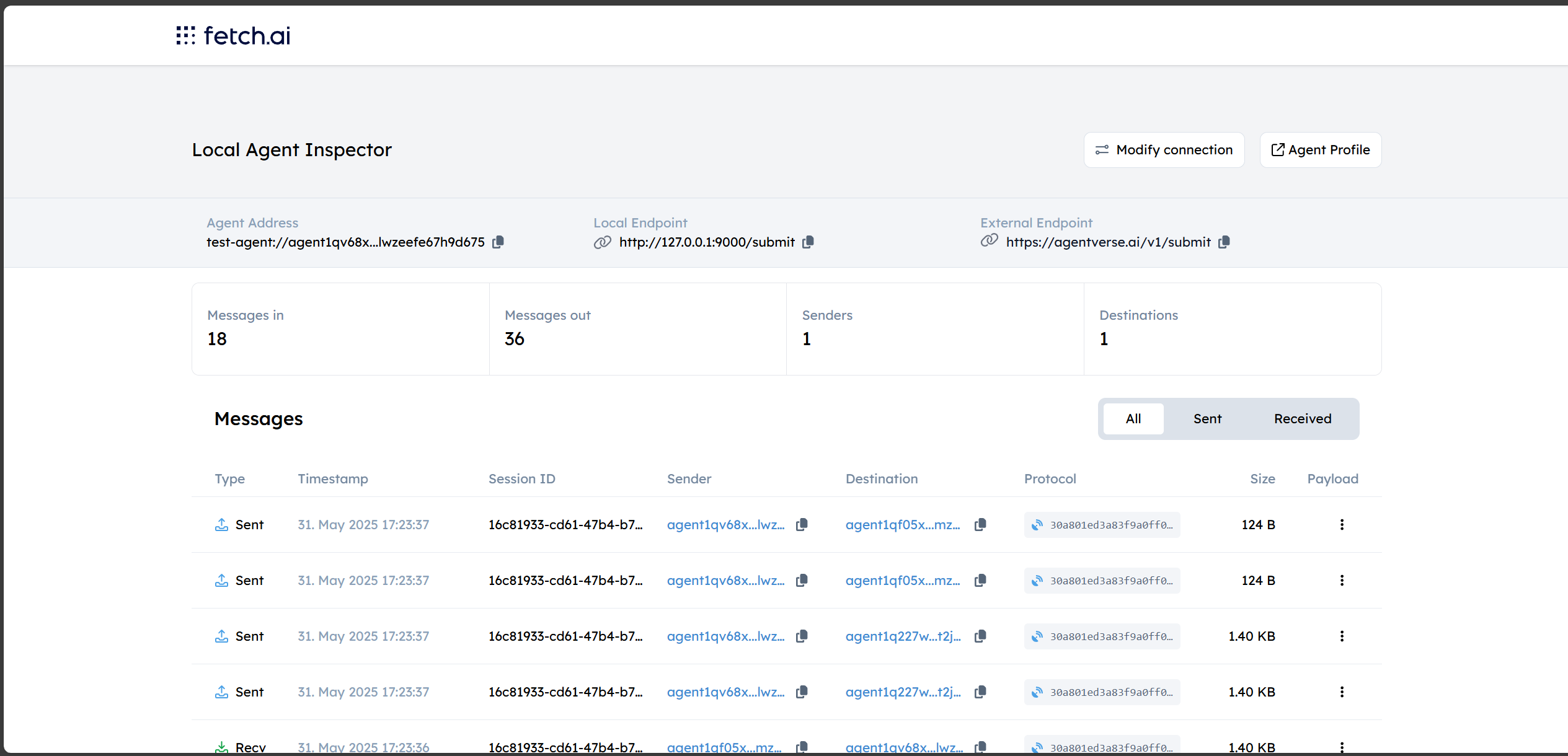This screenshot has height=756, width=1568.
Task: Copy the external endpoint URL
Action: (1224, 242)
